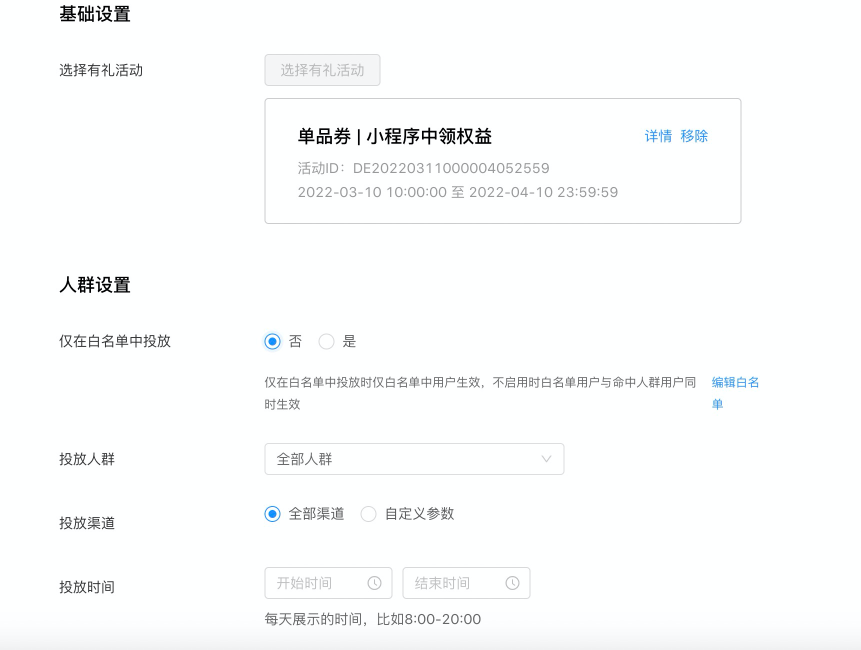Click the 选择有礼活动 field label
This screenshot has height=650, width=861.
coord(101,70)
